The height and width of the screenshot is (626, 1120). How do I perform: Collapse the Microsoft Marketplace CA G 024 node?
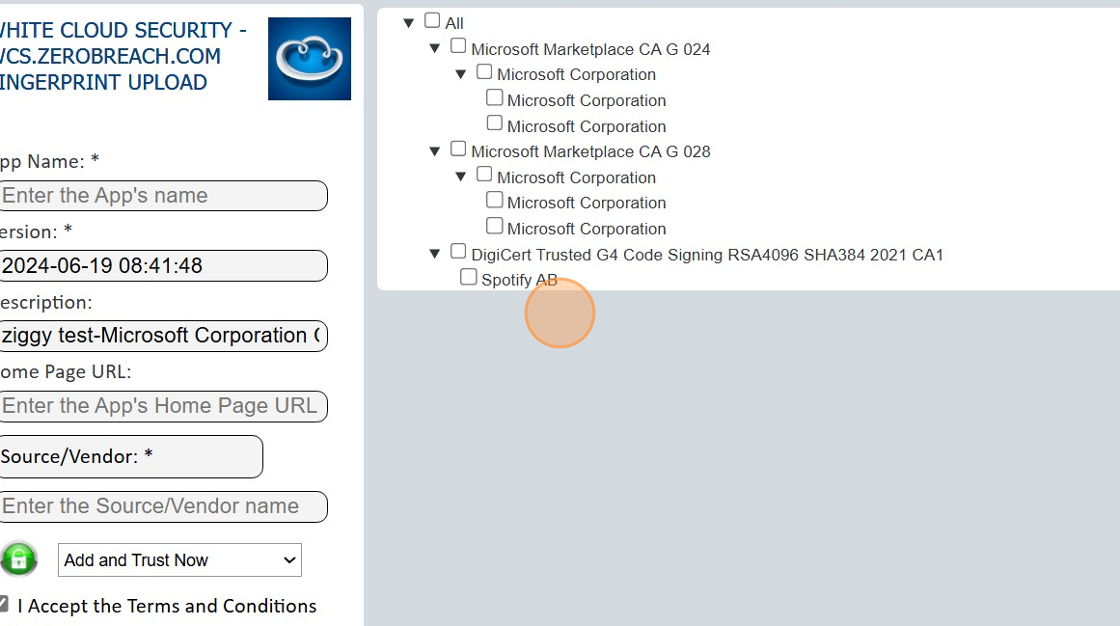point(434,48)
